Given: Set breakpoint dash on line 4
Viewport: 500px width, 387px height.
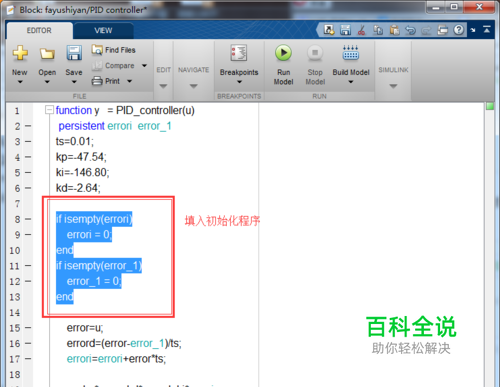Looking at the screenshot, I should pos(28,157).
